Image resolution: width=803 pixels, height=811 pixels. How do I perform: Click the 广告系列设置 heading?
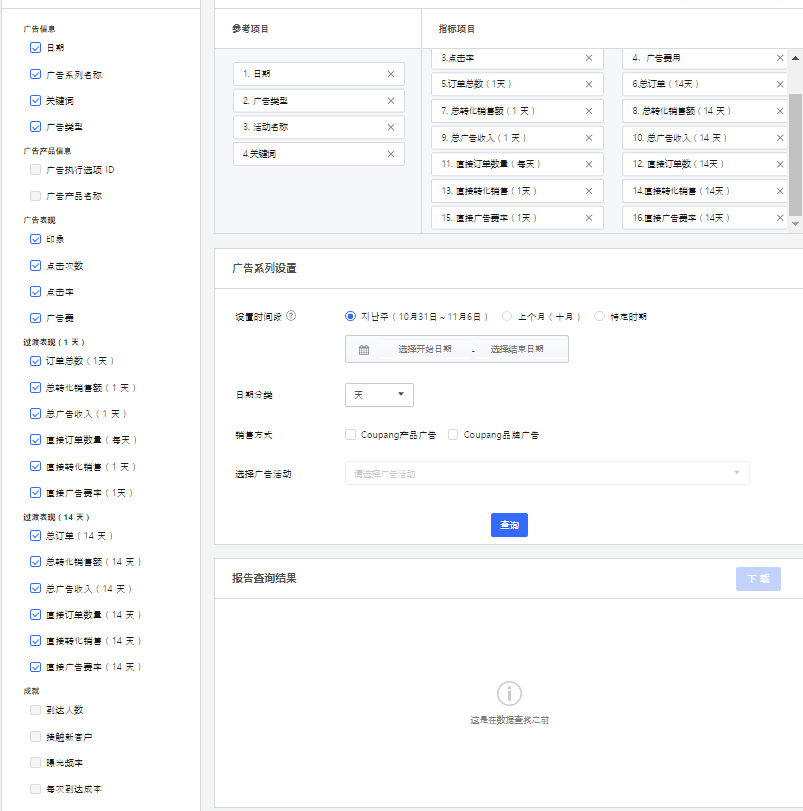(264, 268)
